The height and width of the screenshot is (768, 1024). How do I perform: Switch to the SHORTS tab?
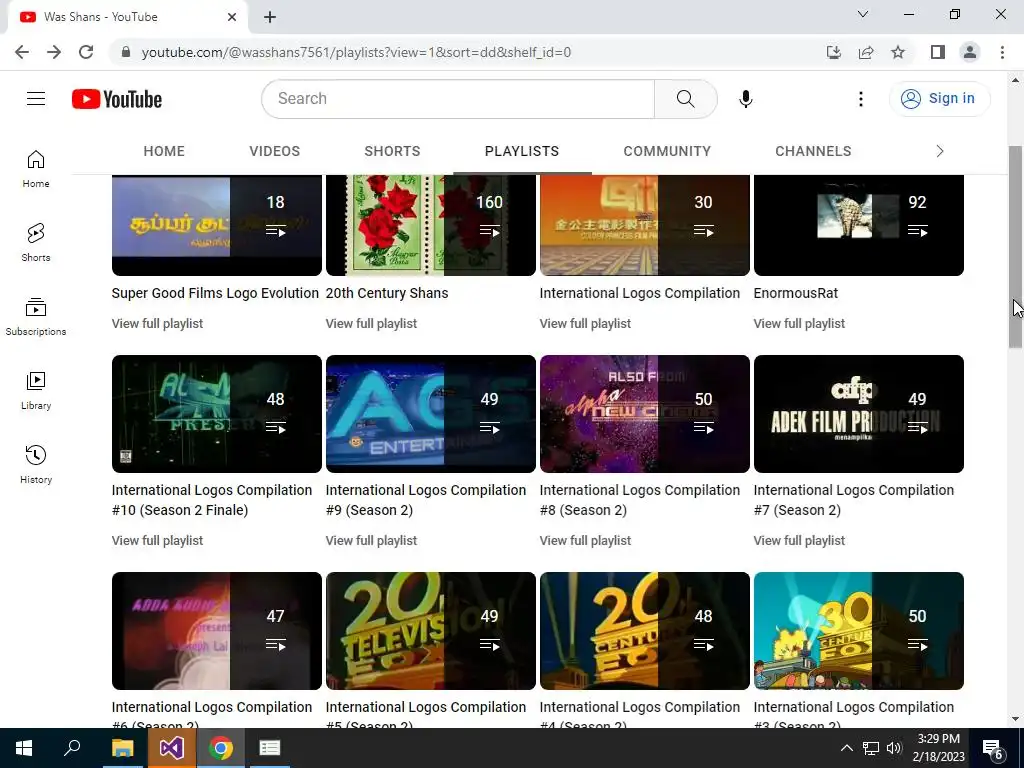(392, 152)
